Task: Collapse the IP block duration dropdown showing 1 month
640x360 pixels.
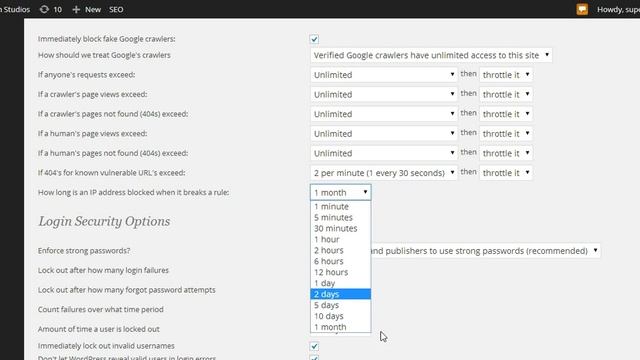Action: pyautogui.click(x=341, y=192)
